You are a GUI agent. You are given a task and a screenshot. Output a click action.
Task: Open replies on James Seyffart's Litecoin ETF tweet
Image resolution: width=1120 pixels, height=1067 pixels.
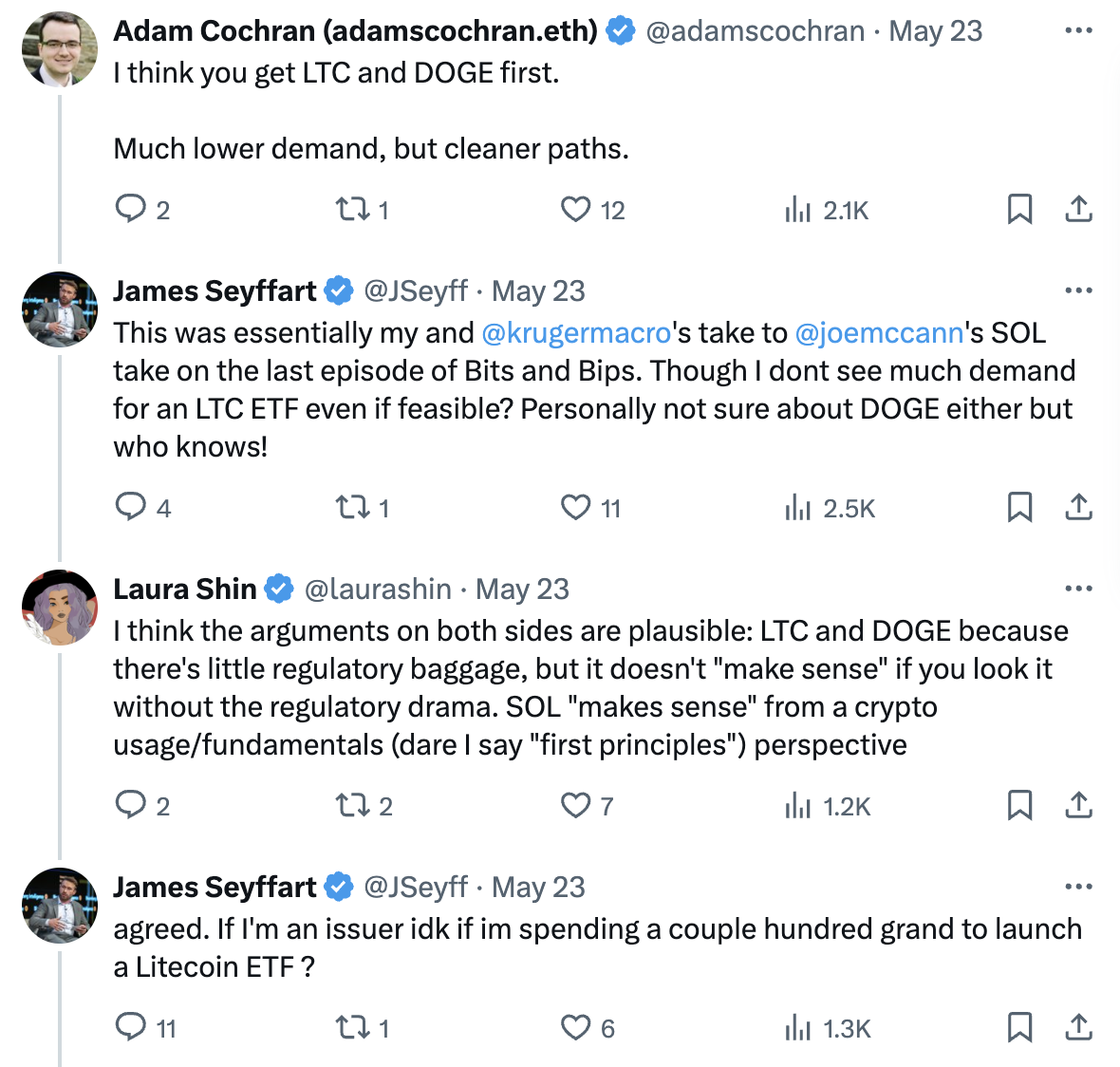pos(134,1027)
